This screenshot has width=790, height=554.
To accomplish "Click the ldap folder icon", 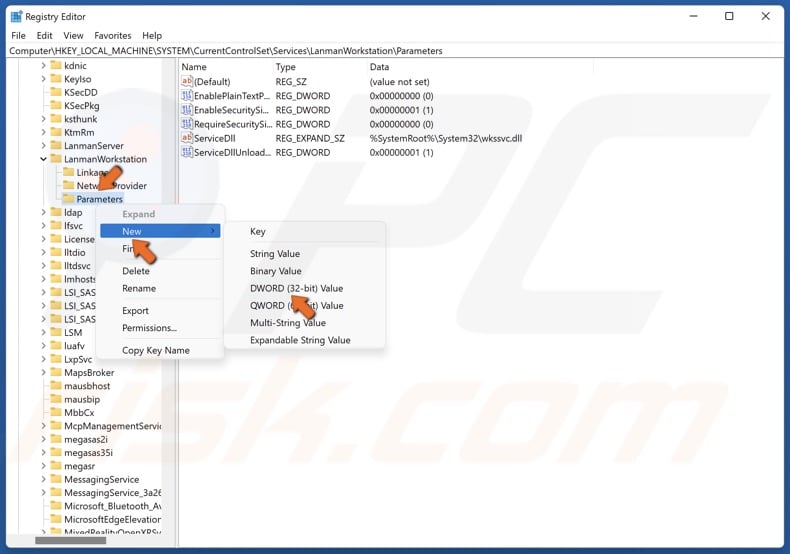I will (56, 212).
